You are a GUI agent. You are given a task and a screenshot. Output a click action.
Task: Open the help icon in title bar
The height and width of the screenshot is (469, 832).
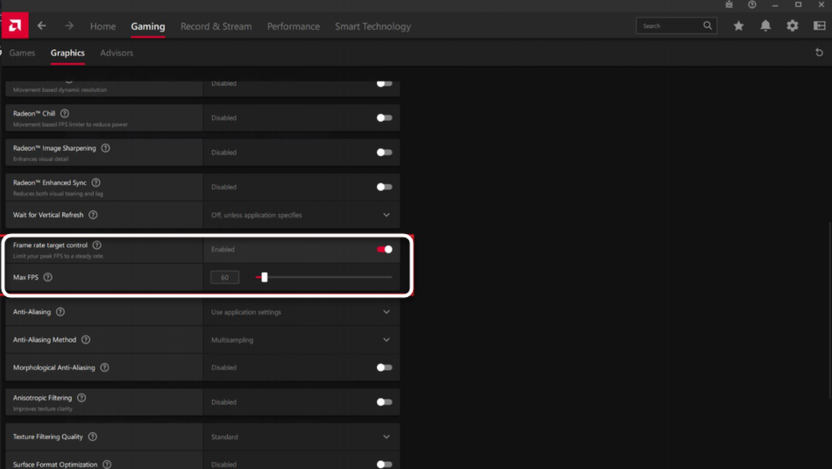[752, 5]
